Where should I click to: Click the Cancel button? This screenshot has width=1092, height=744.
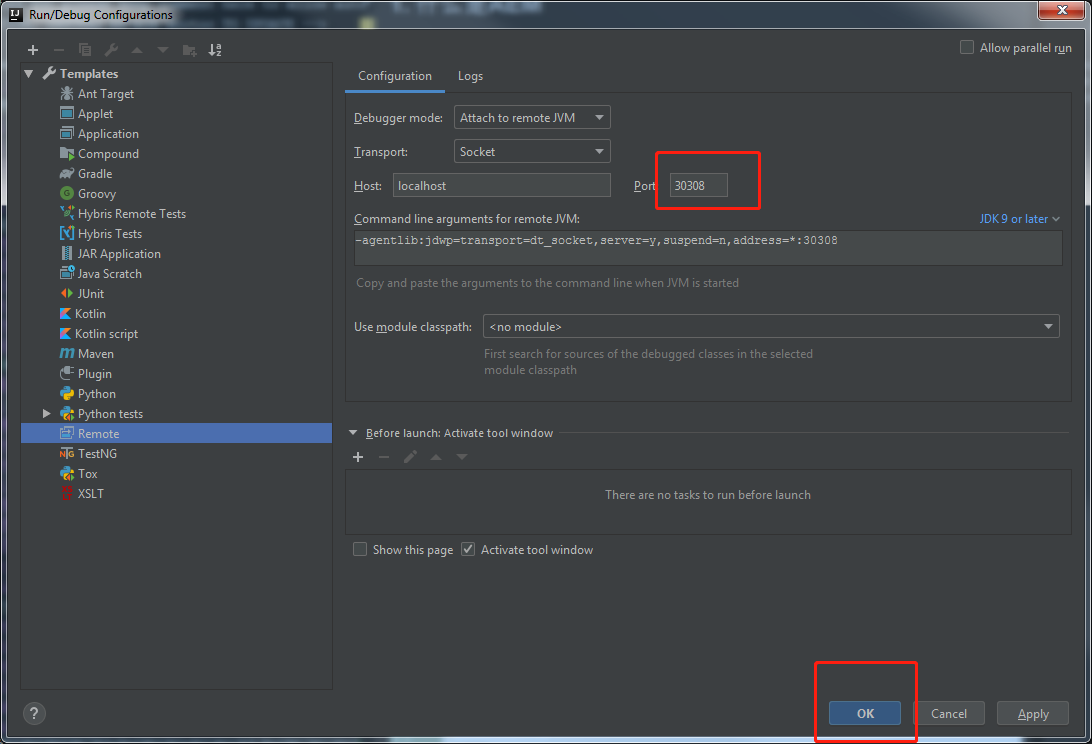pyautogui.click(x=949, y=713)
